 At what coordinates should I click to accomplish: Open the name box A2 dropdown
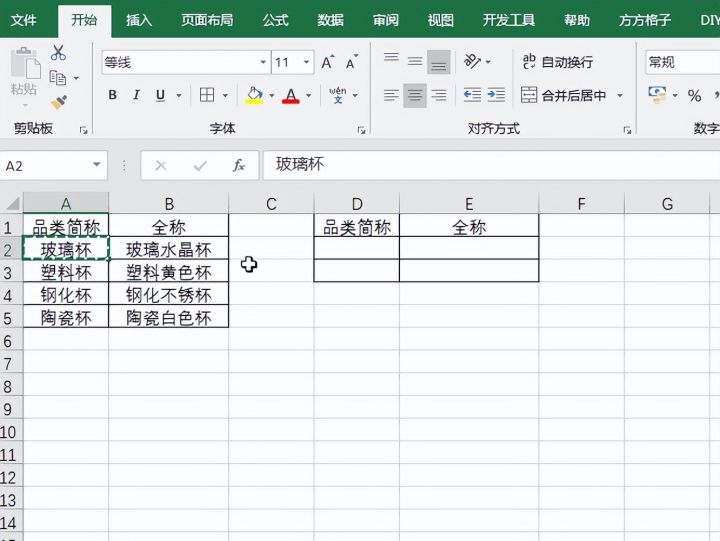(x=96, y=164)
